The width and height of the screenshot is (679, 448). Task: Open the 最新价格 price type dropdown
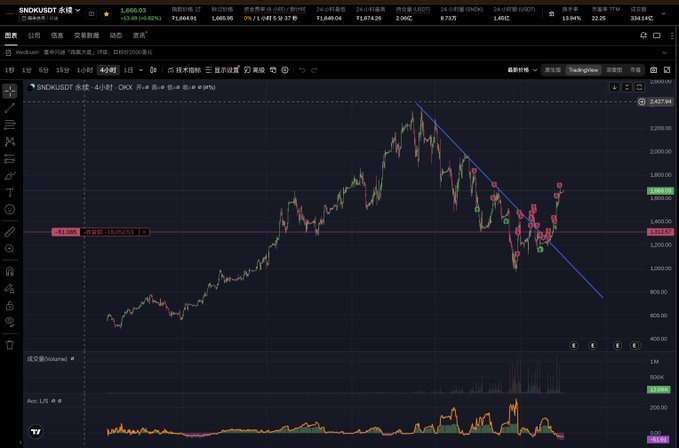click(522, 70)
